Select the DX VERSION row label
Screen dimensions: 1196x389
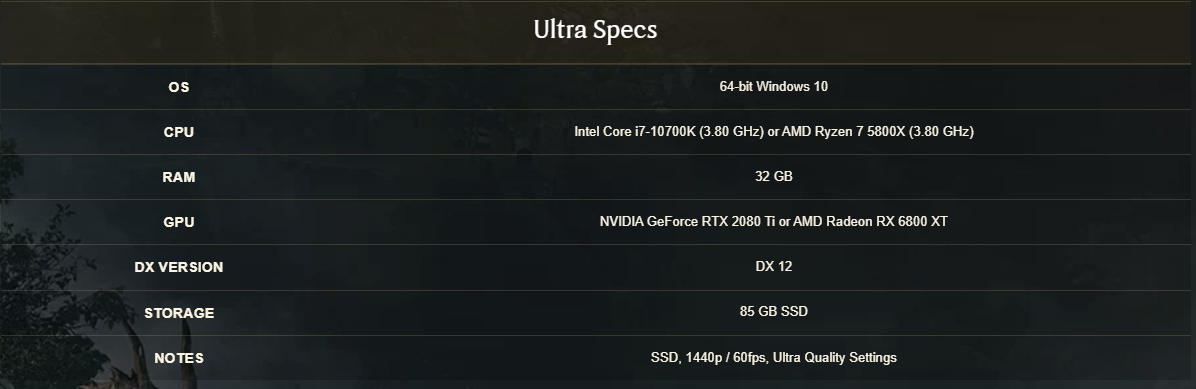pos(178,267)
